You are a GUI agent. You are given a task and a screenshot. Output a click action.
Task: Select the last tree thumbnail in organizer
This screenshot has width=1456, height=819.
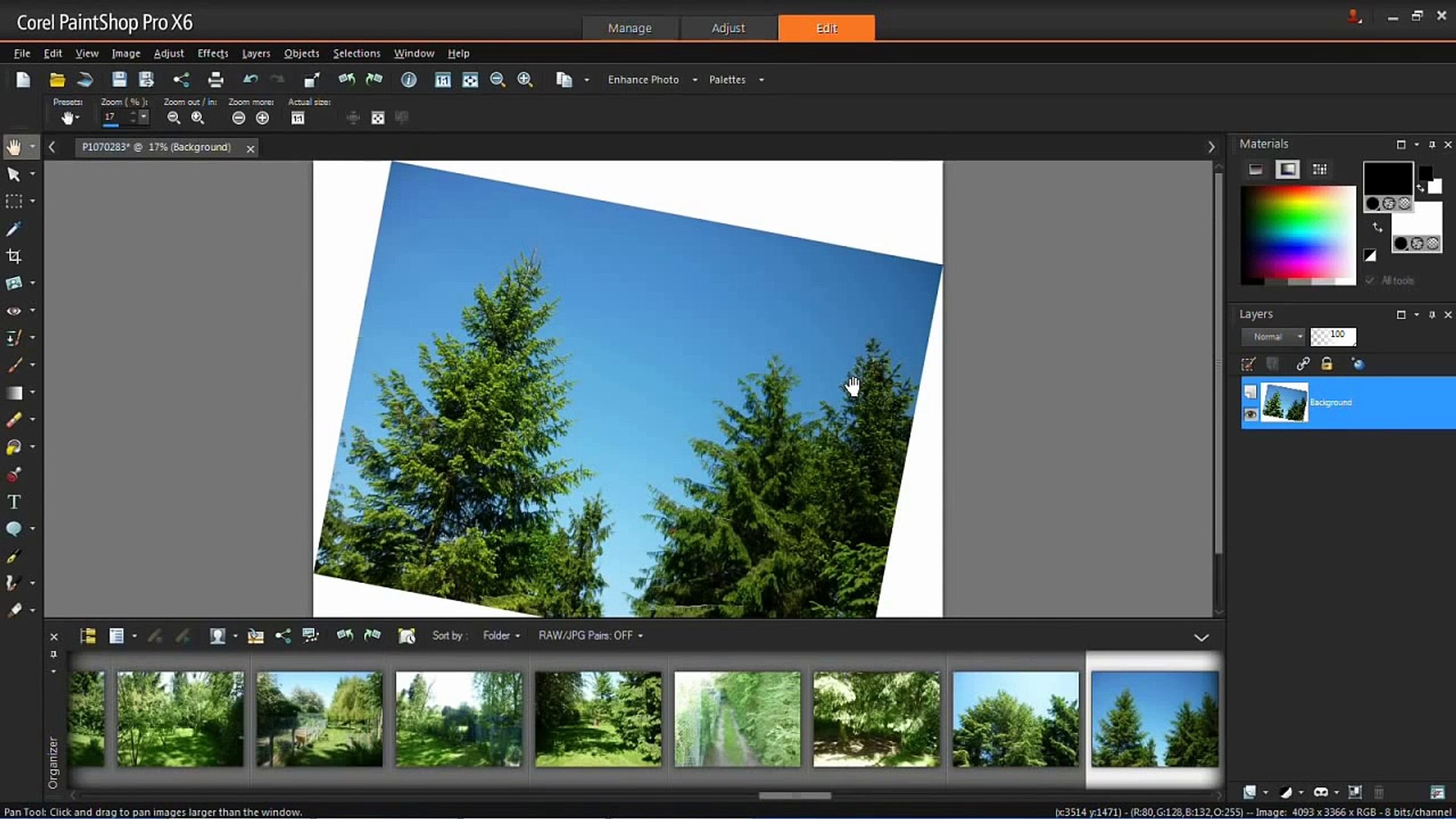click(1154, 718)
